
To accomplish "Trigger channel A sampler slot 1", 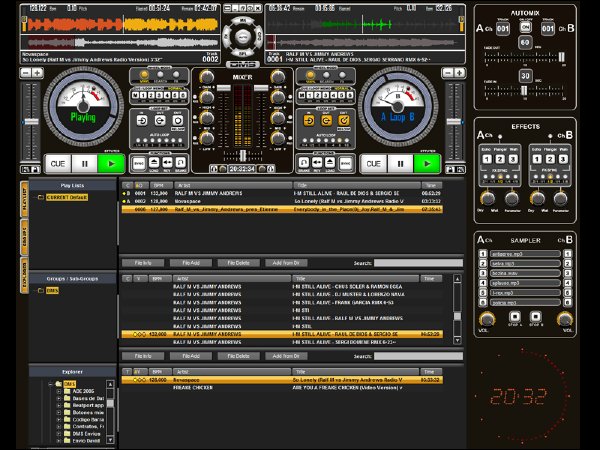I will coord(483,254).
